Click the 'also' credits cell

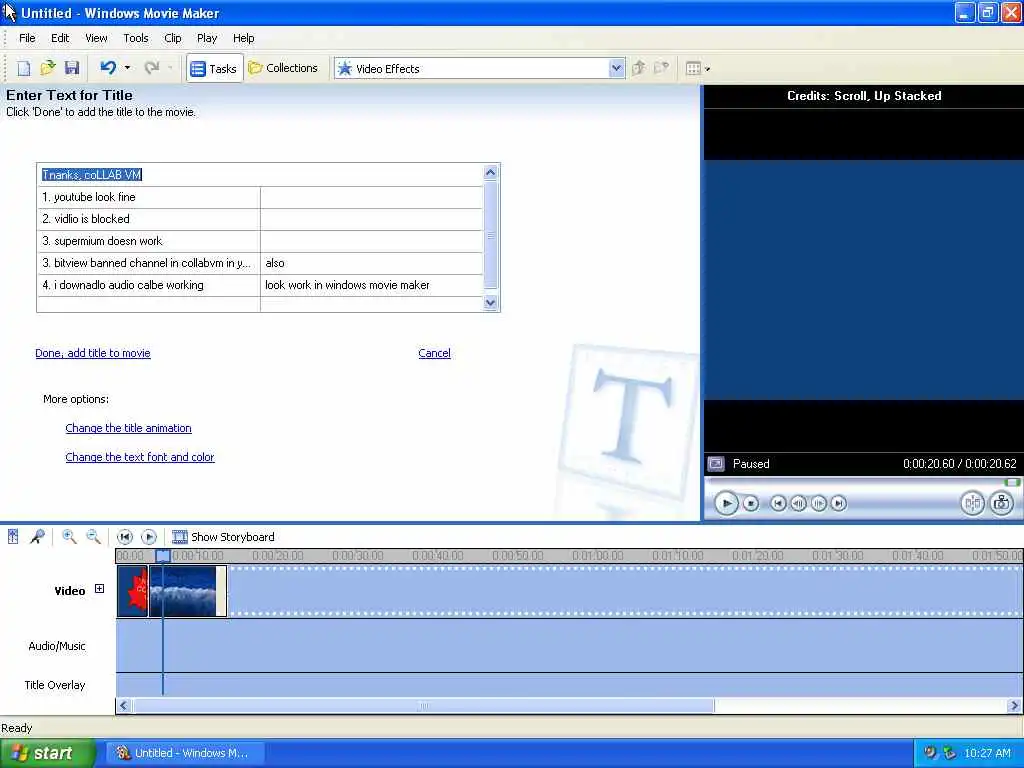pyautogui.click(x=372, y=263)
